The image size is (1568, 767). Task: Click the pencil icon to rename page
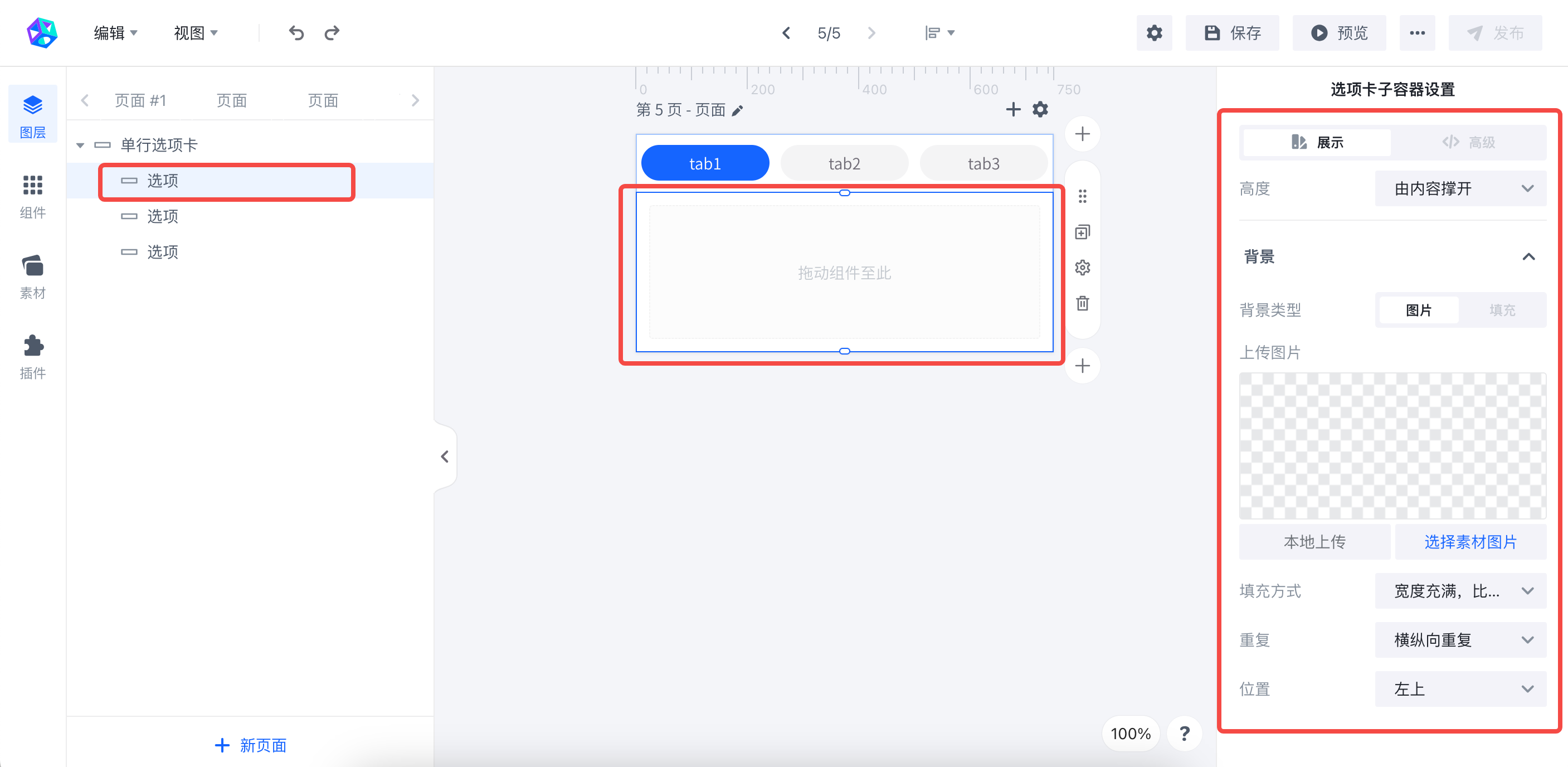737,110
